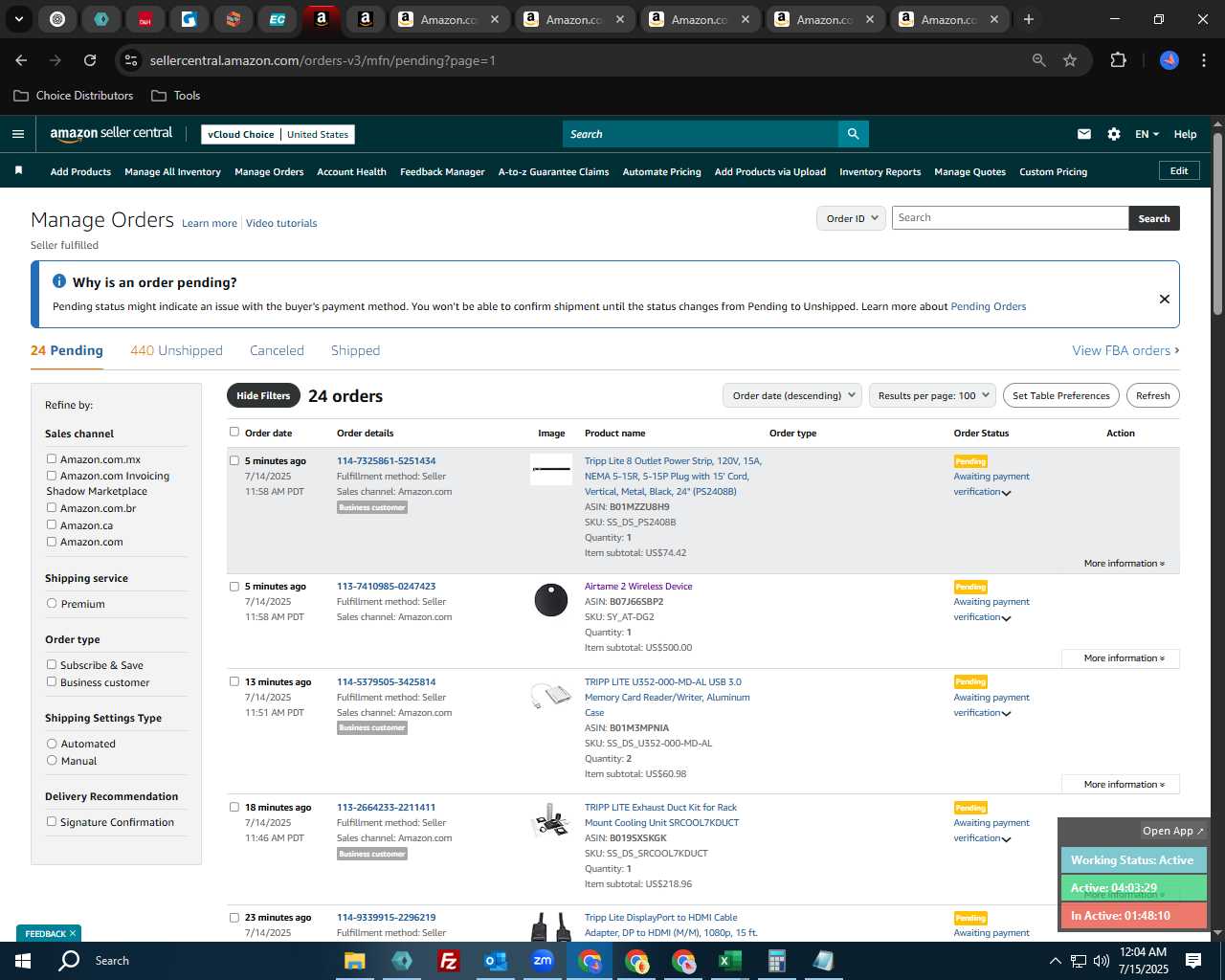Check the Amazon.com.br sales channel
This screenshot has width=1225, height=980.
pos(52,508)
